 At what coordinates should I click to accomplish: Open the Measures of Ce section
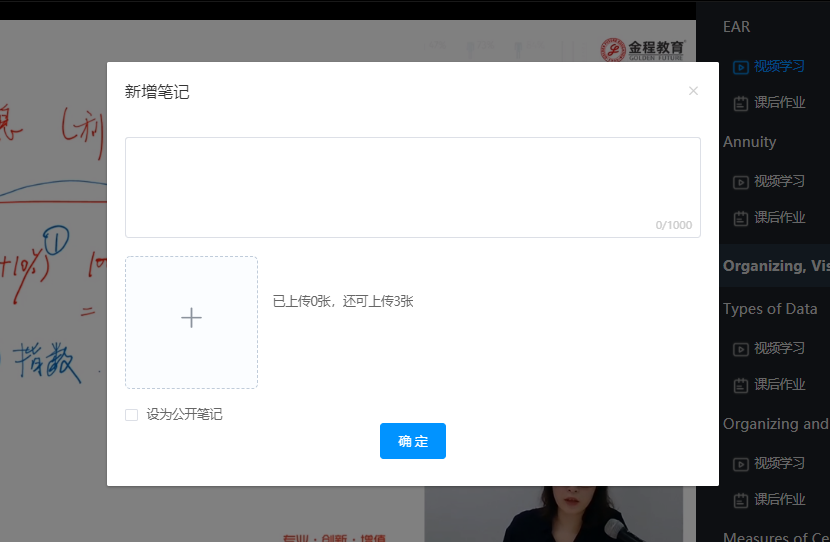point(775,536)
